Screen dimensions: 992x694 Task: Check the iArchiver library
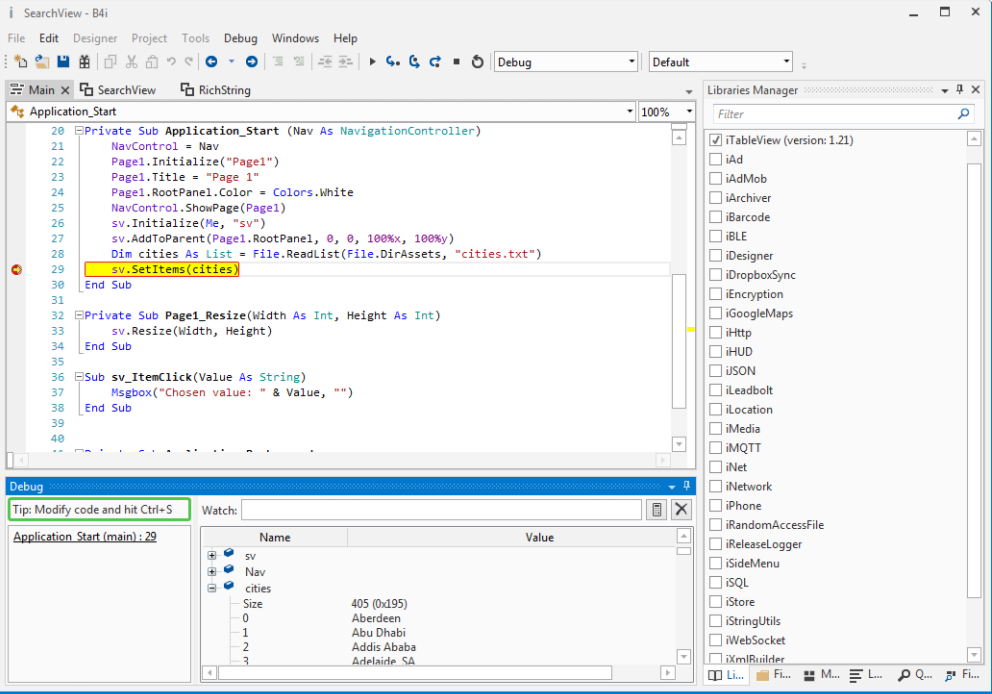(x=716, y=197)
